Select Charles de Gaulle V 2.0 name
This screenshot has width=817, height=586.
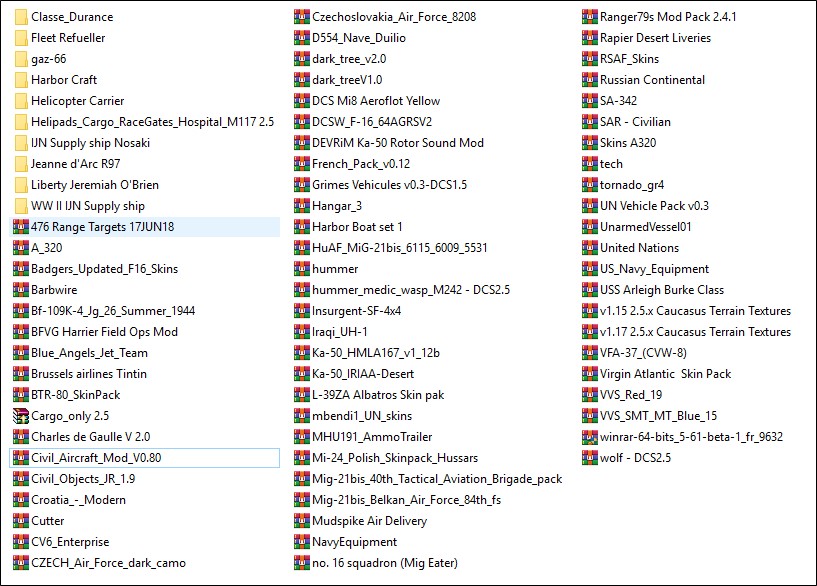click(91, 437)
